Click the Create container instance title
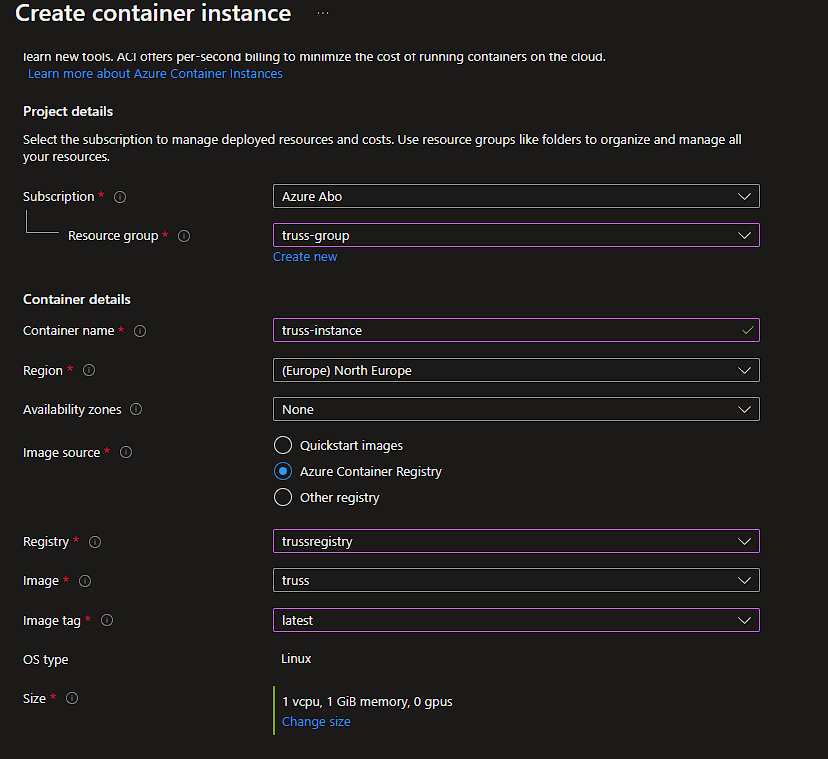Image resolution: width=828 pixels, height=759 pixels. pyautogui.click(x=153, y=13)
